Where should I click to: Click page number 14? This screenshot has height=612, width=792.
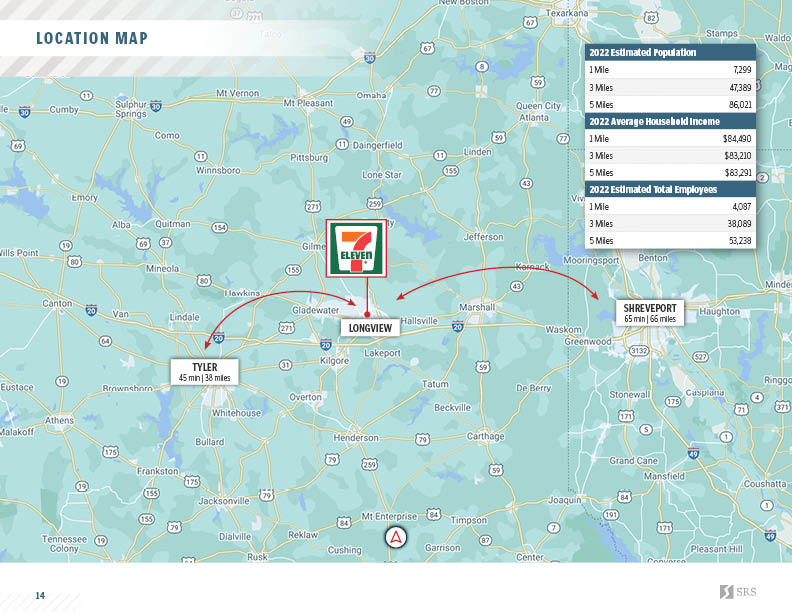tap(40, 595)
